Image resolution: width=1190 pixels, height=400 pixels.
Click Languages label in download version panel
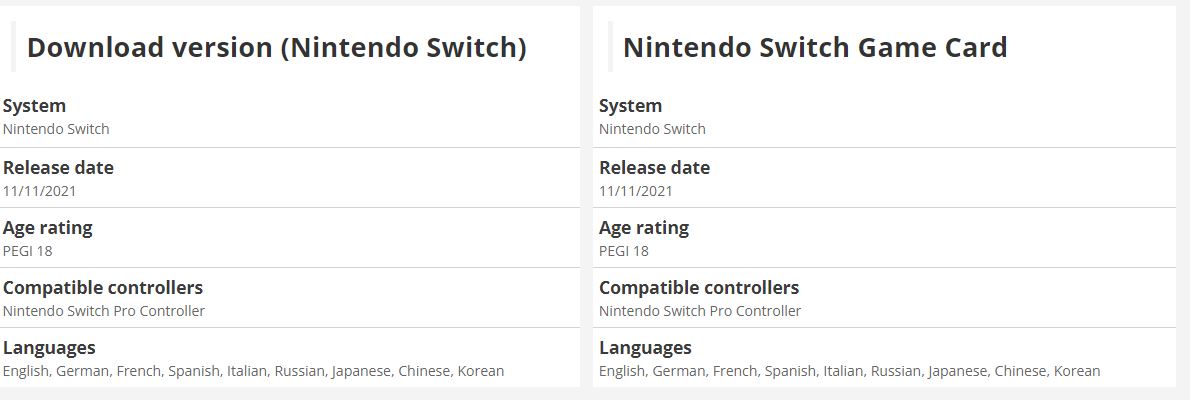click(49, 348)
